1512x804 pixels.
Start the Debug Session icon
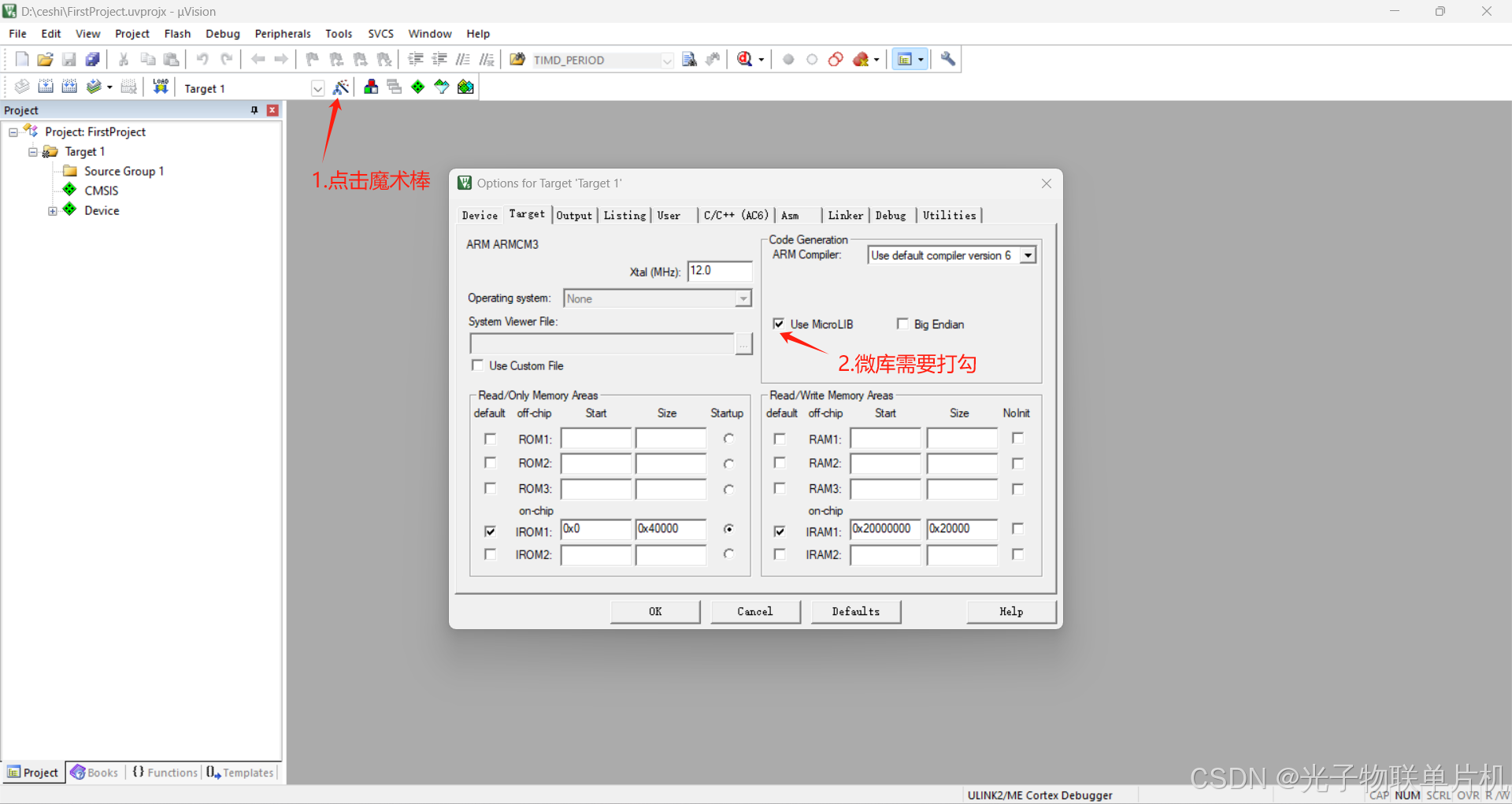pos(745,59)
